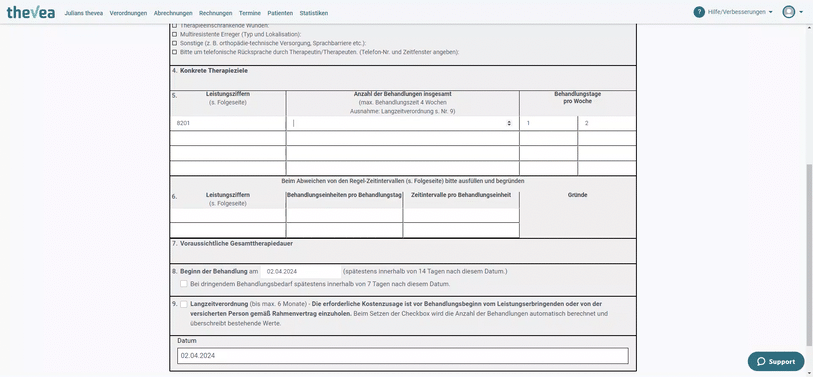Screen dimensions: 813x377
Task: Expand the Hilfe/Verbesserungen dropdown
Action: pos(740,12)
